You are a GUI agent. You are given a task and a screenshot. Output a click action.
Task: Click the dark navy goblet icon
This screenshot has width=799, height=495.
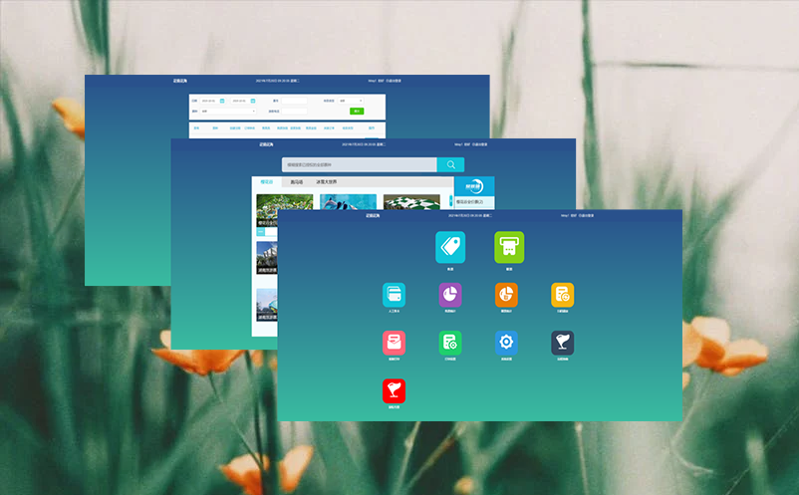pyautogui.click(x=562, y=343)
